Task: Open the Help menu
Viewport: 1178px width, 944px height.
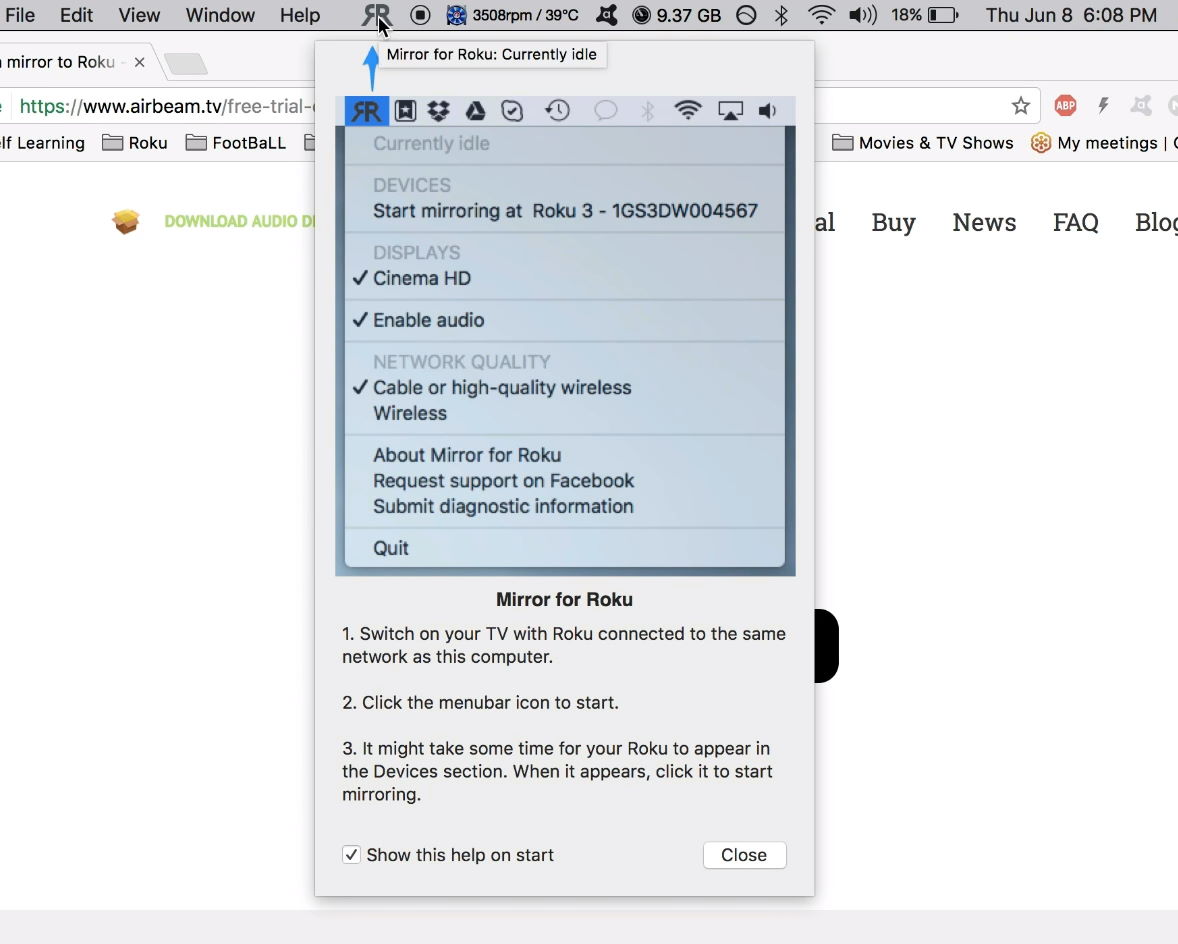Action: (x=300, y=15)
